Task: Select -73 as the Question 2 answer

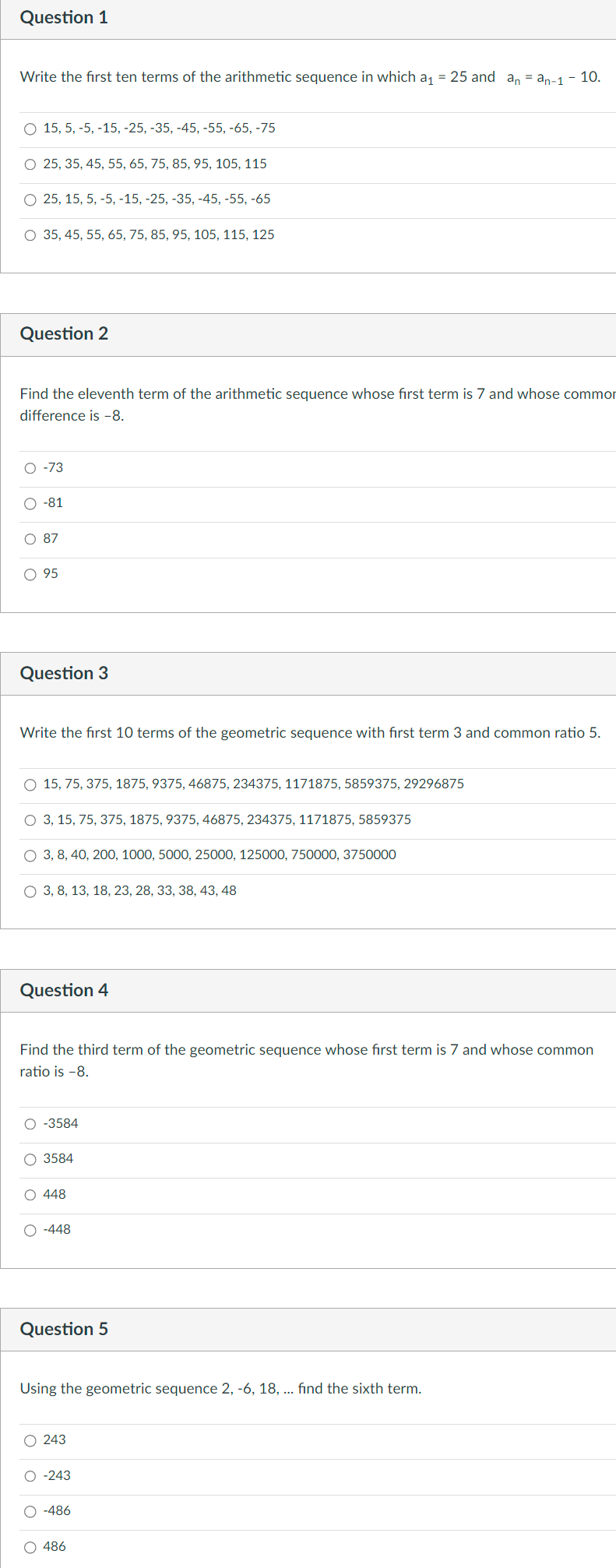Action: [x=30, y=467]
